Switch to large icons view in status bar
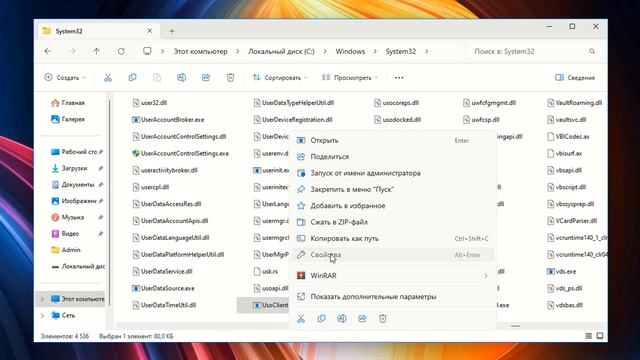The width and height of the screenshot is (640, 360). click(x=600, y=336)
